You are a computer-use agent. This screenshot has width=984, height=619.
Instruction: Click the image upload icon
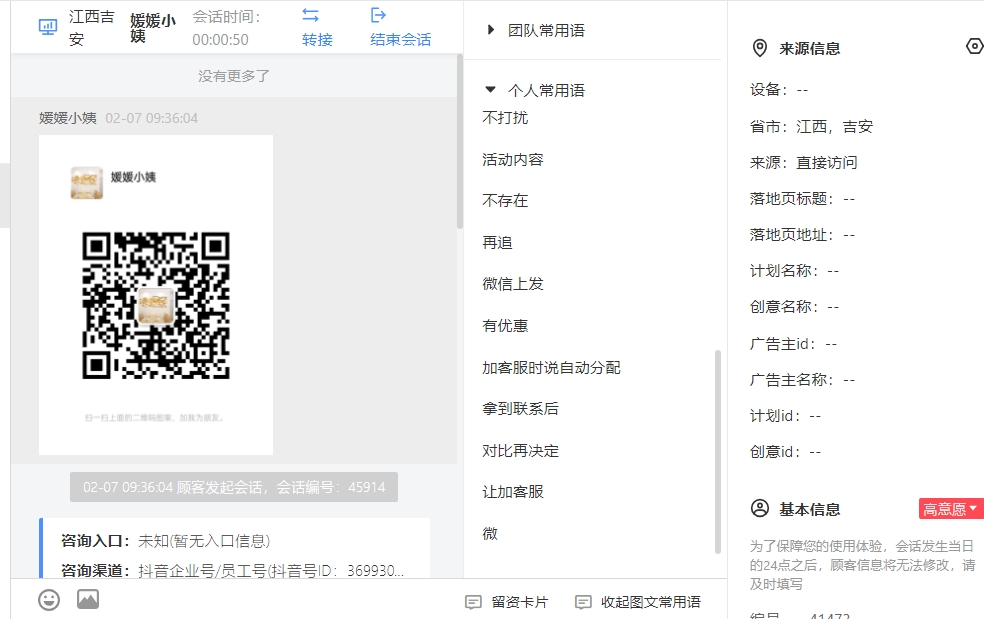tap(88, 600)
